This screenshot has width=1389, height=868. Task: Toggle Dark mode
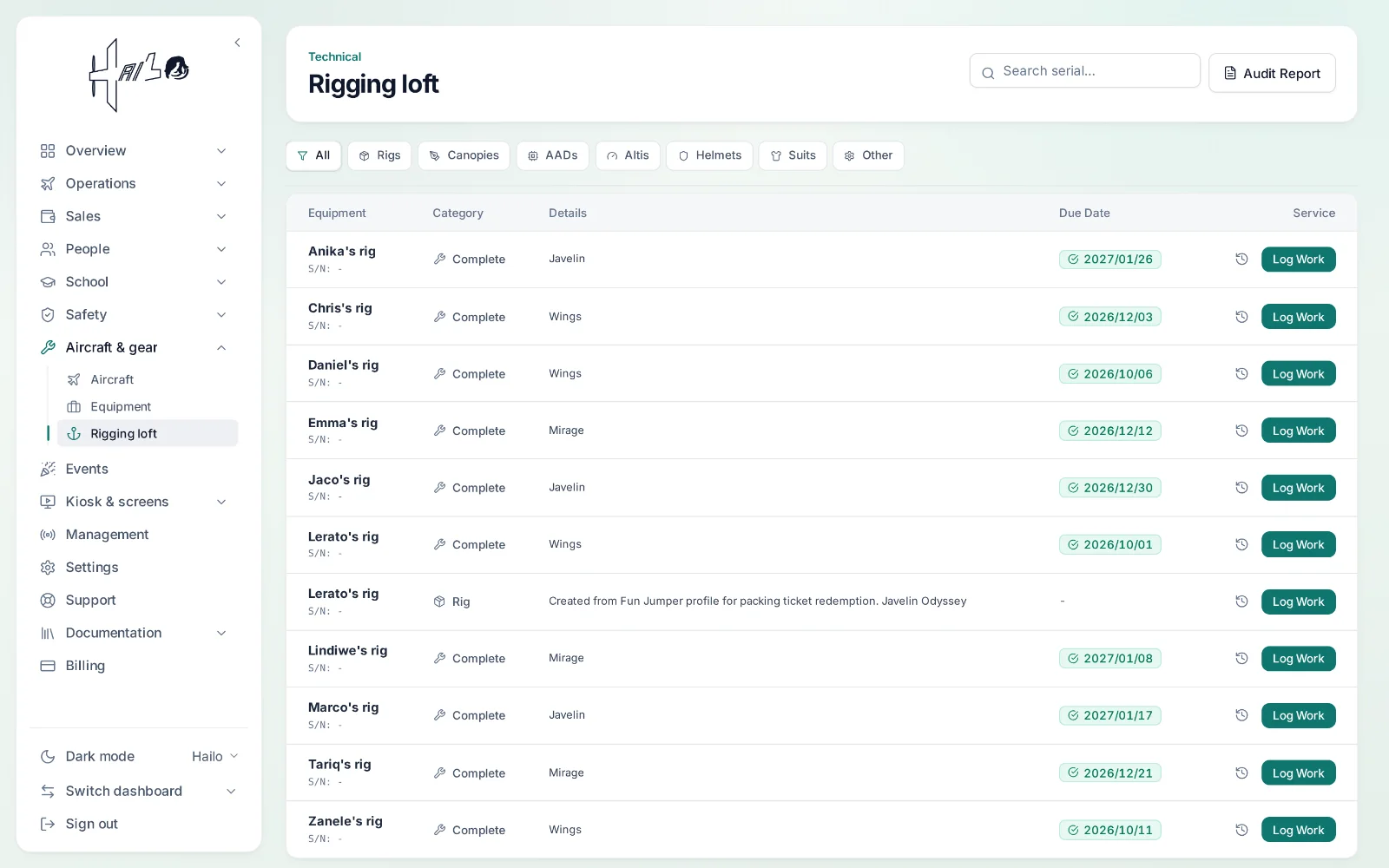tap(88, 757)
